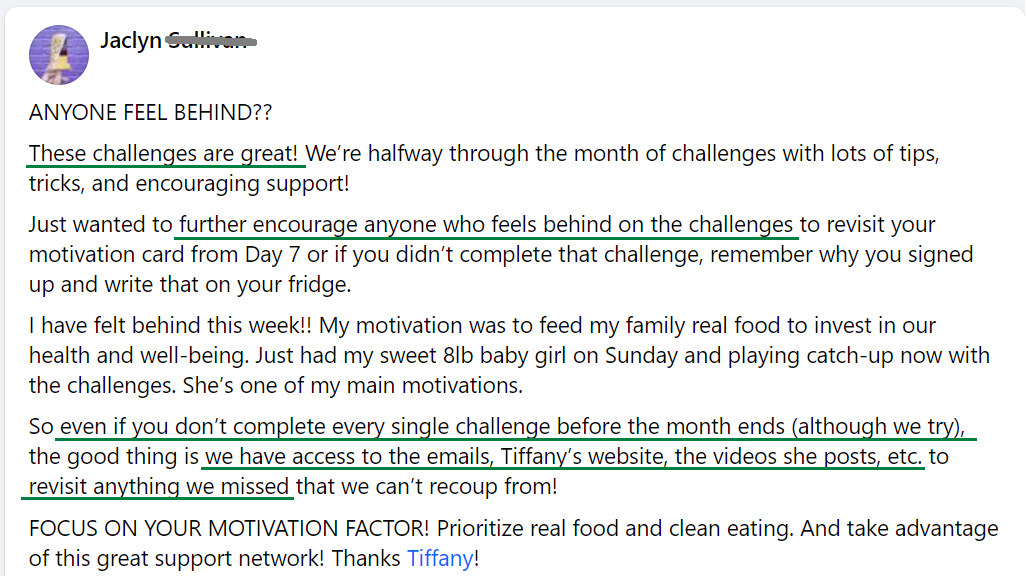The height and width of the screenshot is (576, 1027).
Task: Click underlined phrase "These challenges are great!"
Action: tap(165, 154)
